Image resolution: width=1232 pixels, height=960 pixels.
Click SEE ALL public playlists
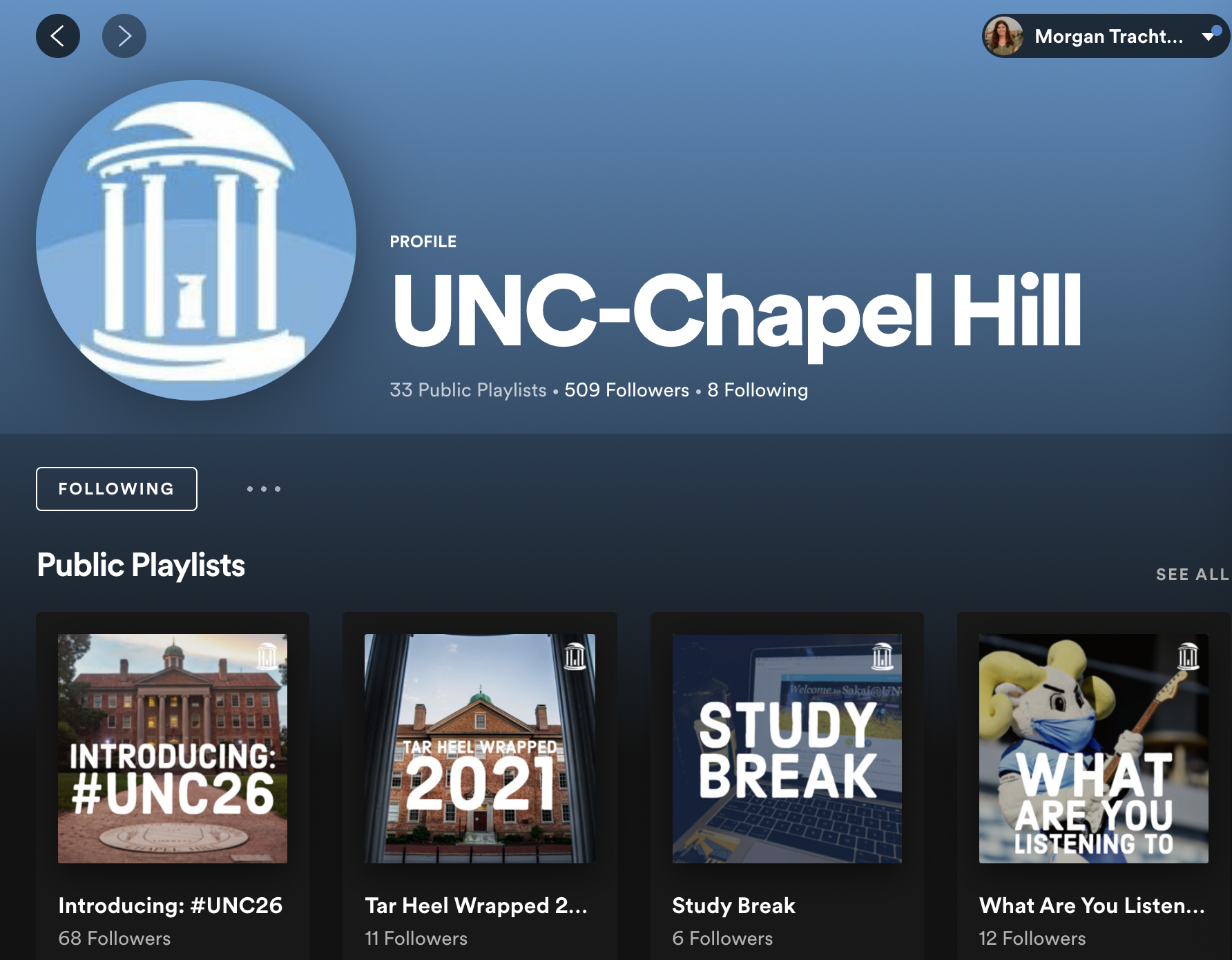click(x=1193, y=575)
